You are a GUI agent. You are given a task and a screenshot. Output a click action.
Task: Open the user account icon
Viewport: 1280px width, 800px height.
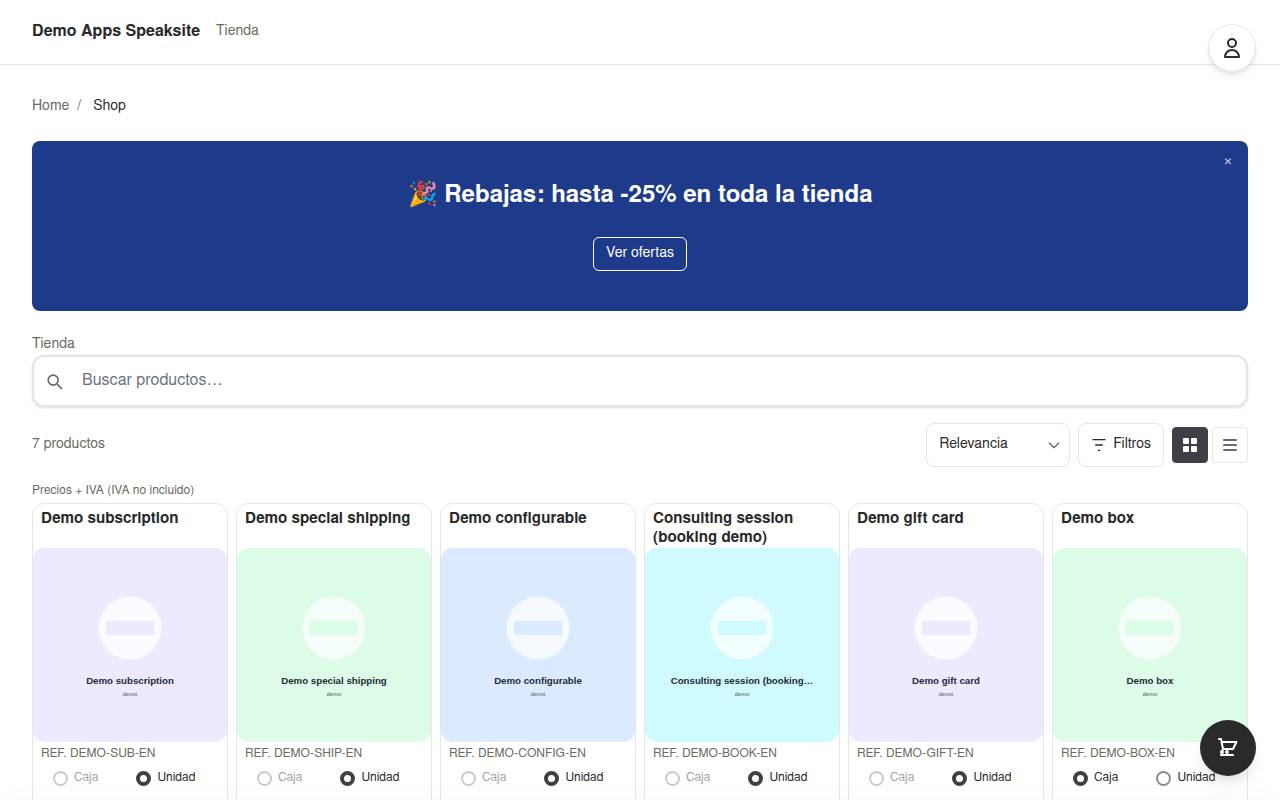1231,48
